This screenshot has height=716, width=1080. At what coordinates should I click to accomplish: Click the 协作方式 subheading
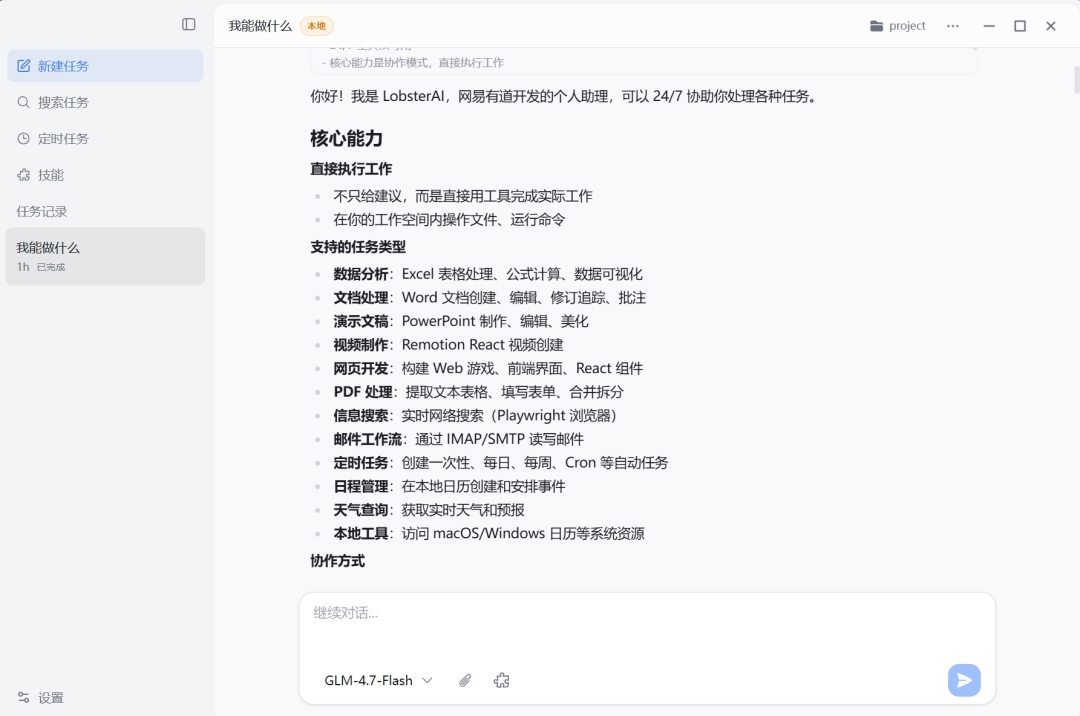(338, 561)
